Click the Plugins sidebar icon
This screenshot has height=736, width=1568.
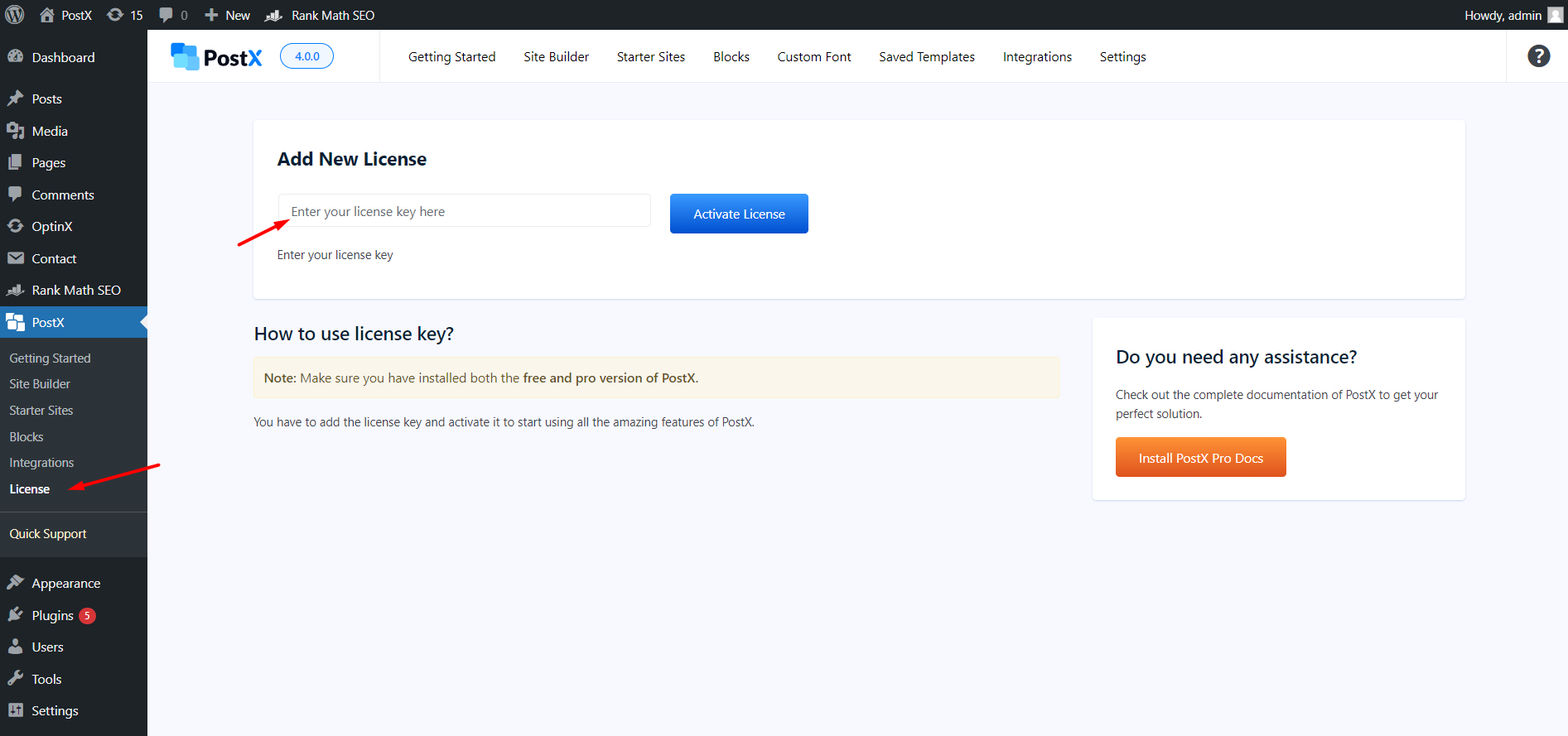point(15,614)
